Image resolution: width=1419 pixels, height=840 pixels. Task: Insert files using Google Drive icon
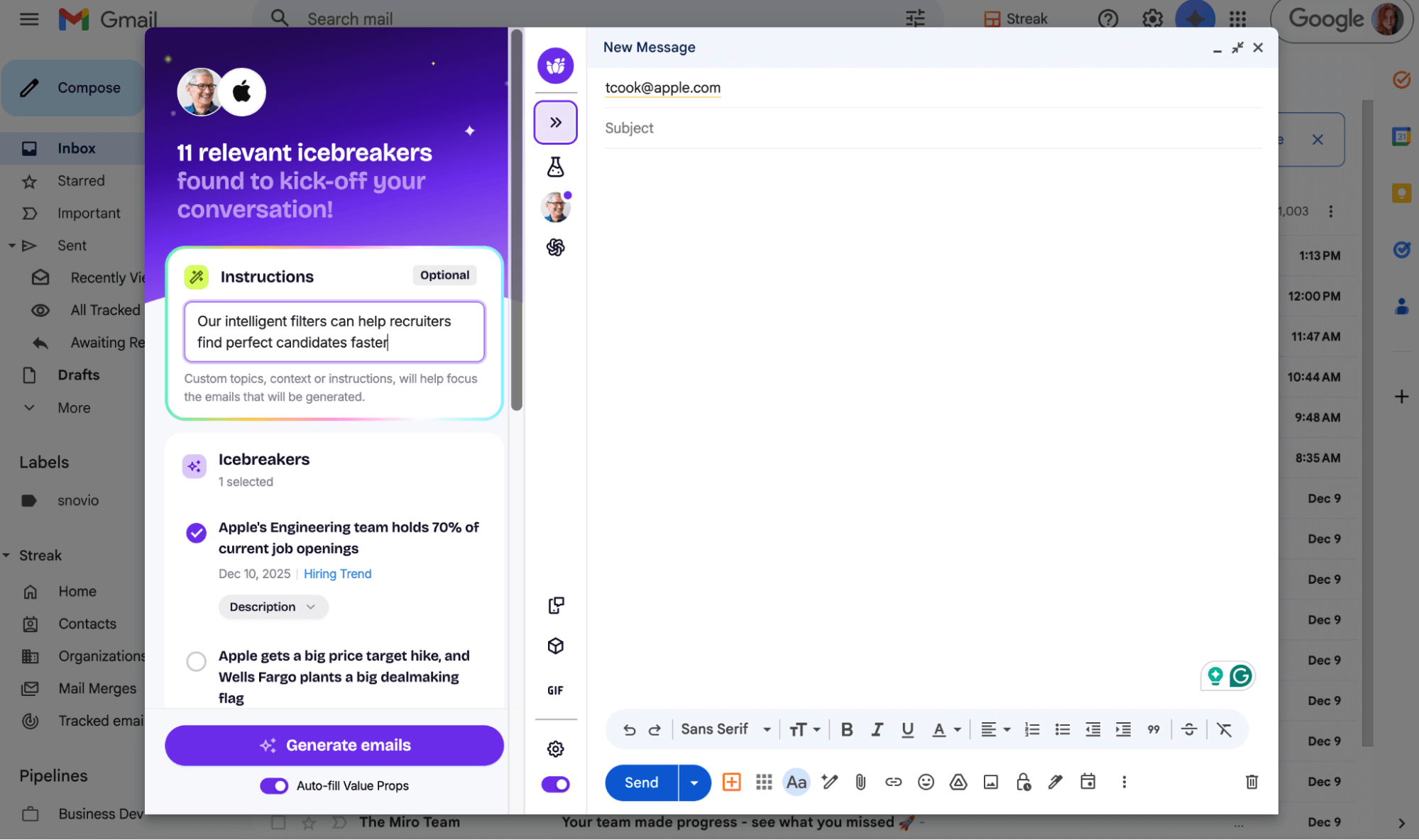pyautogui.click(x=958, y=782)
